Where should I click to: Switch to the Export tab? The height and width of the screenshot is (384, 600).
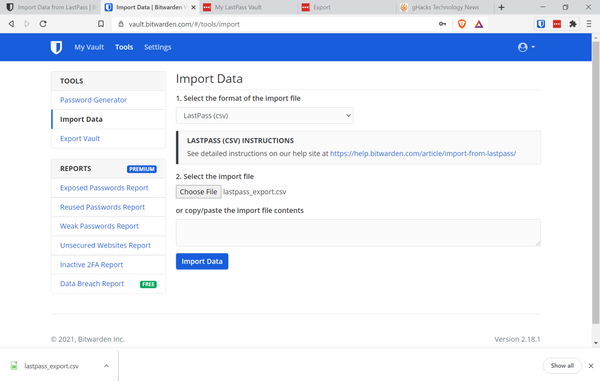click(346, 7)
